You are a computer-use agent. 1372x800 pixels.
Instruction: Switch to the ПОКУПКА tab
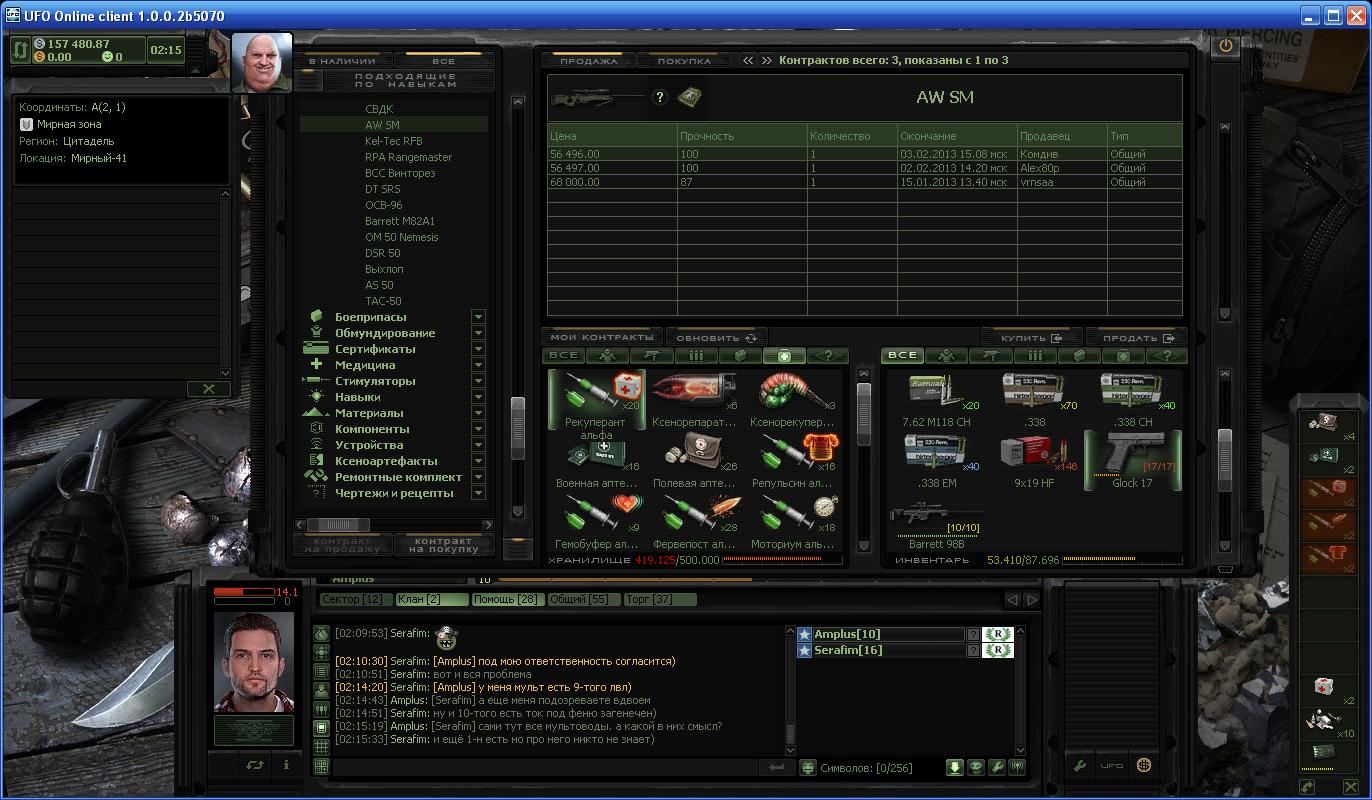(x=684, y=61)
